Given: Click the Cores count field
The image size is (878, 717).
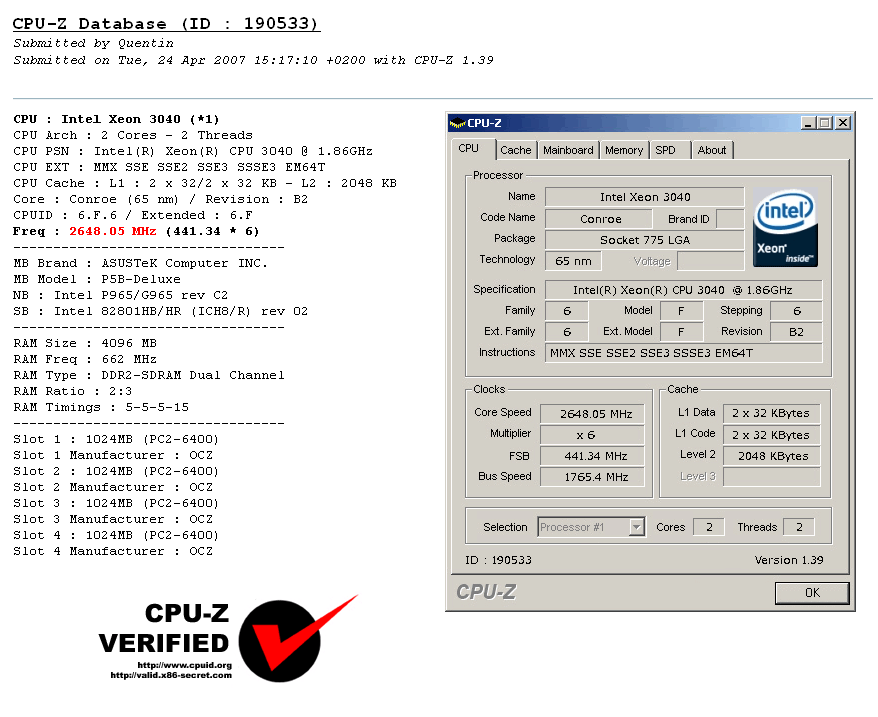Looking at the screenshot, I should pos(708,527).
